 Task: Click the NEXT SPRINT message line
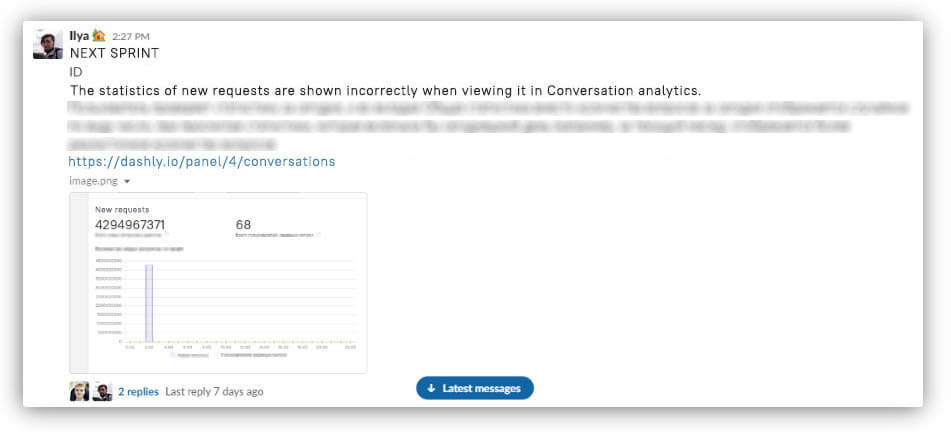coord(115,53)
